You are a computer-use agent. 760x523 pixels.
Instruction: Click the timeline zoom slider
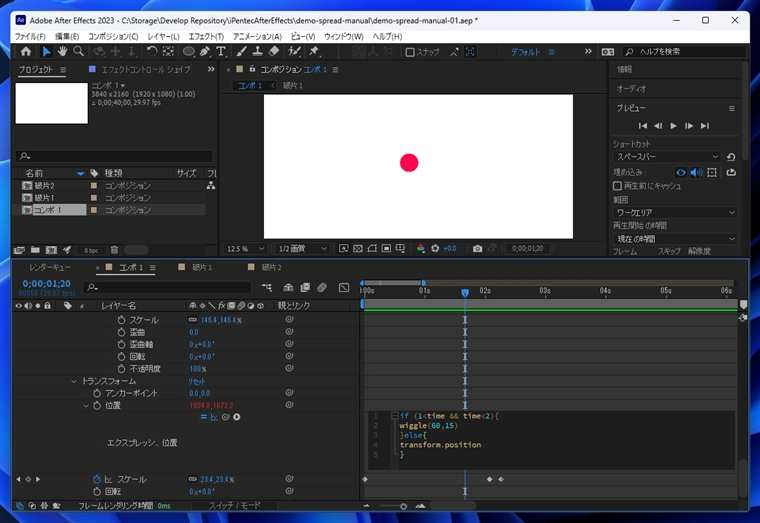point(403,506)
